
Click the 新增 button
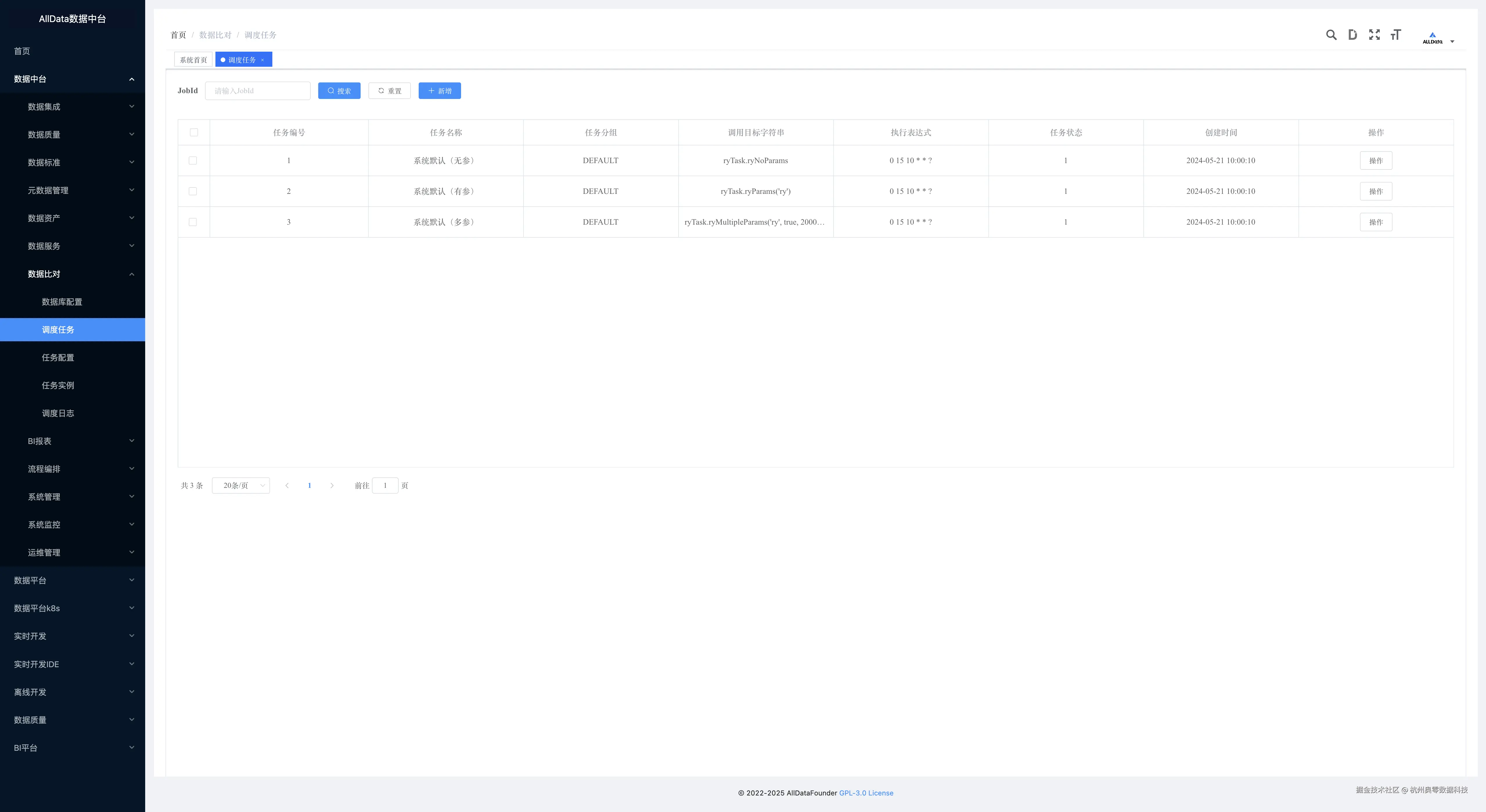click(x=440, y=91)
